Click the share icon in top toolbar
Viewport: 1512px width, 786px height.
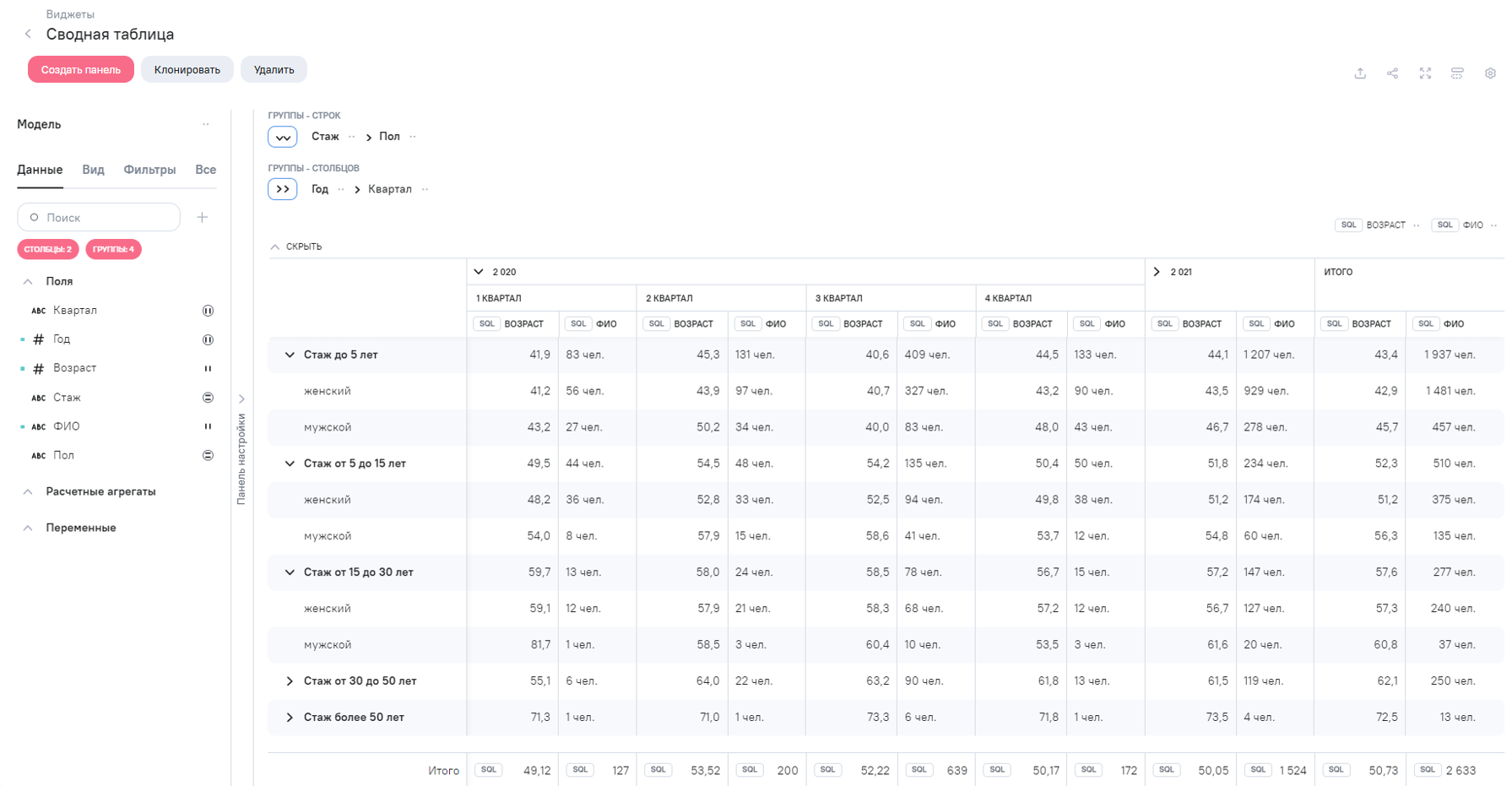1392,73
